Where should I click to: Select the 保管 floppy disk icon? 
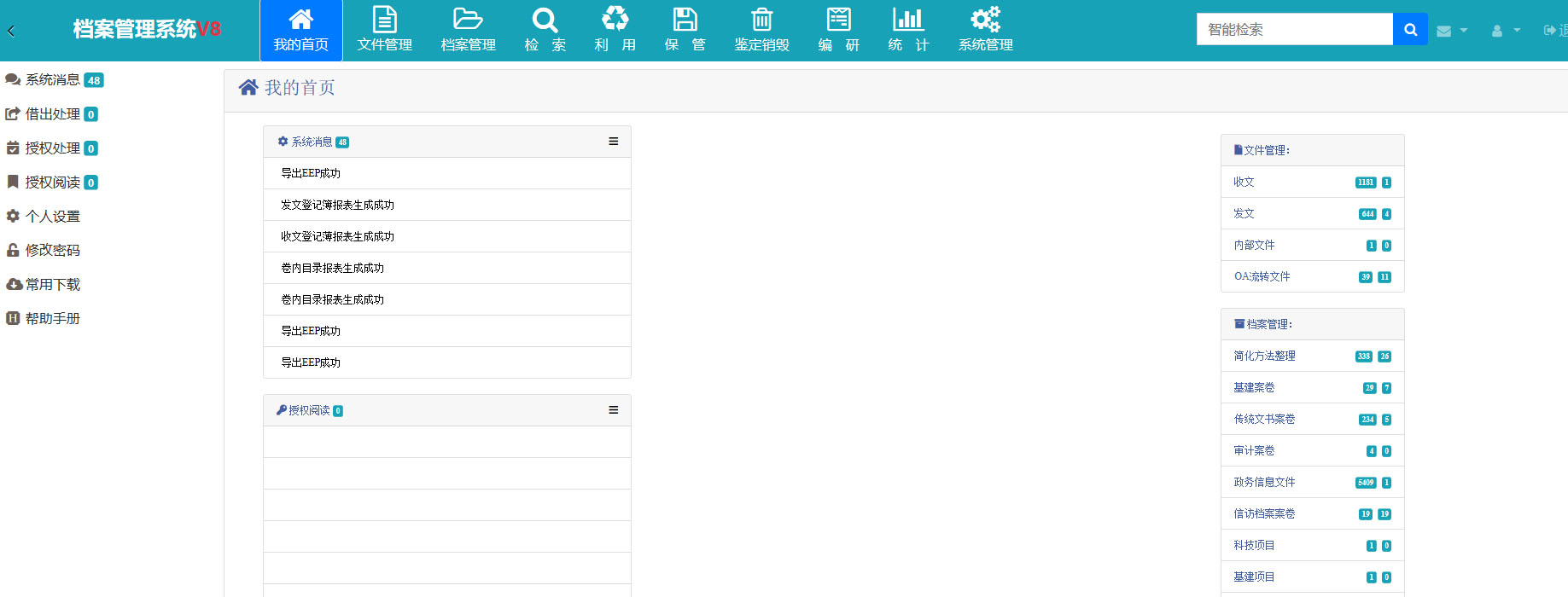click(685, 20)
